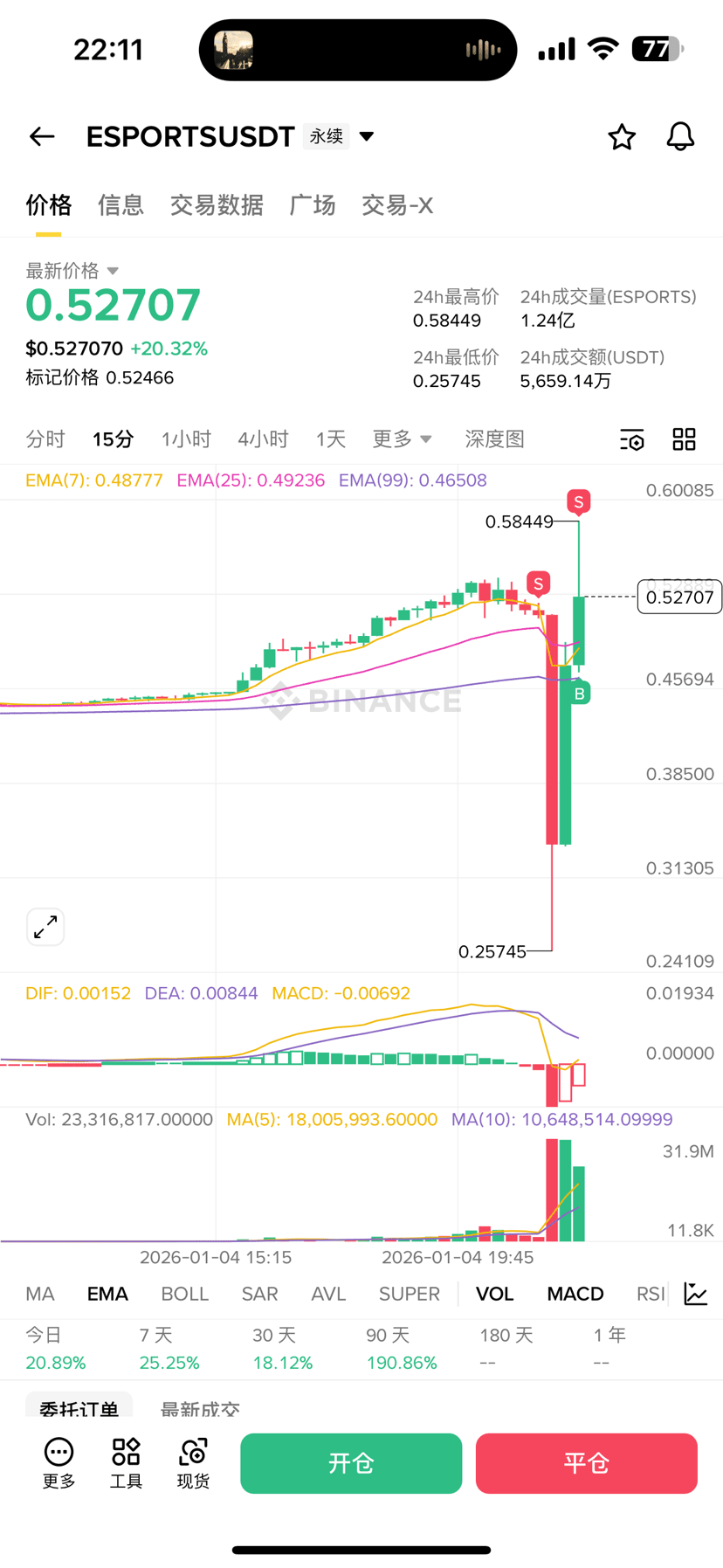Viewport: 723px width, 1568px height.
Task: Tap the audio waveform icon in Dynamic Island
Action: (x=483, y=50)
